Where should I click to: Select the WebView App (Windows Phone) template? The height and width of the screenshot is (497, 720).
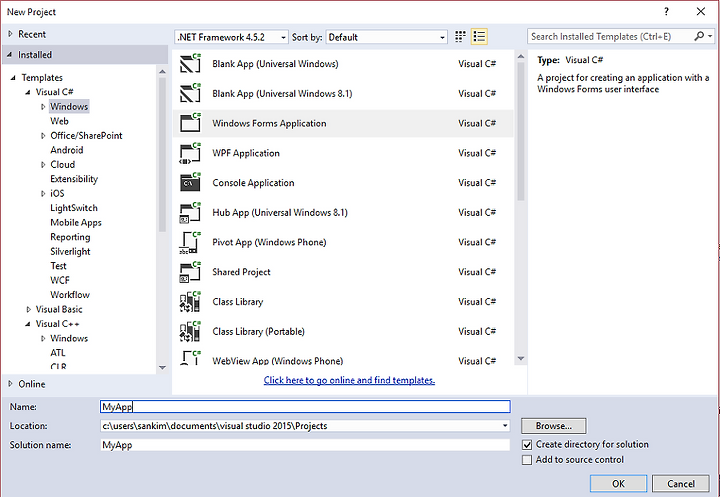[343, 361]
